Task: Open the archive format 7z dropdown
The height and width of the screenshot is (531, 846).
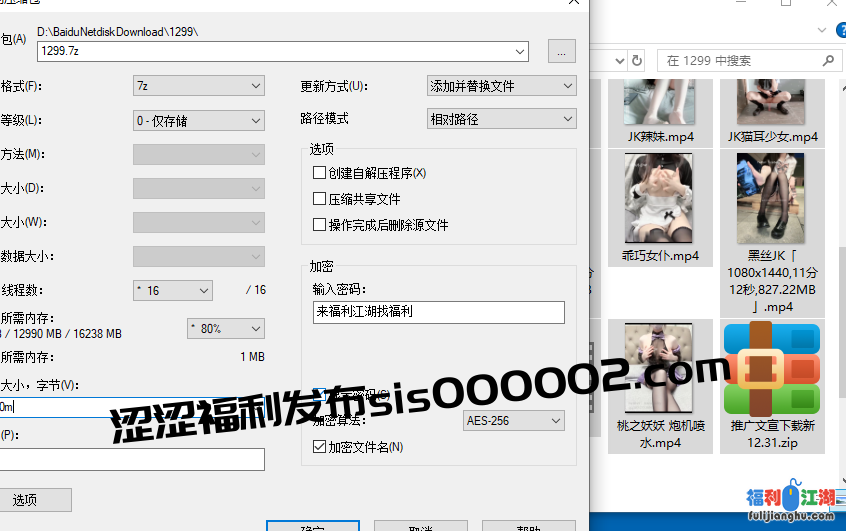Action: tap(256, 86)
